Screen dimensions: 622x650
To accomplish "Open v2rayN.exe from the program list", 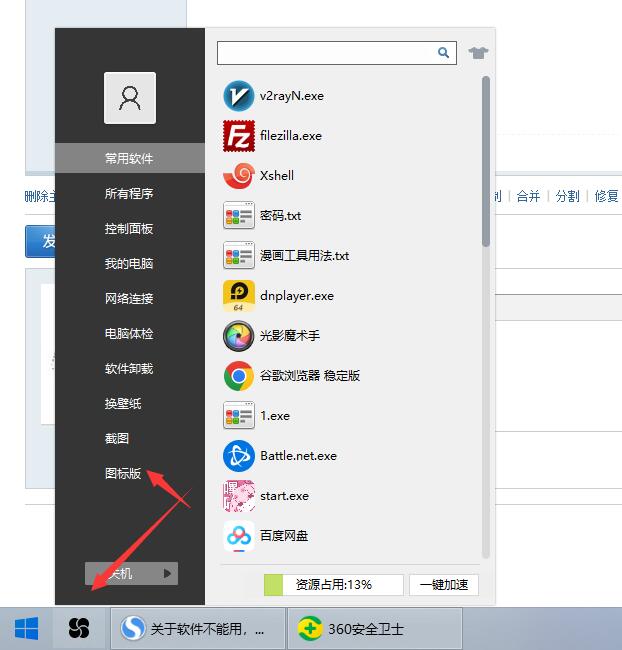I will tap(239, 96).
